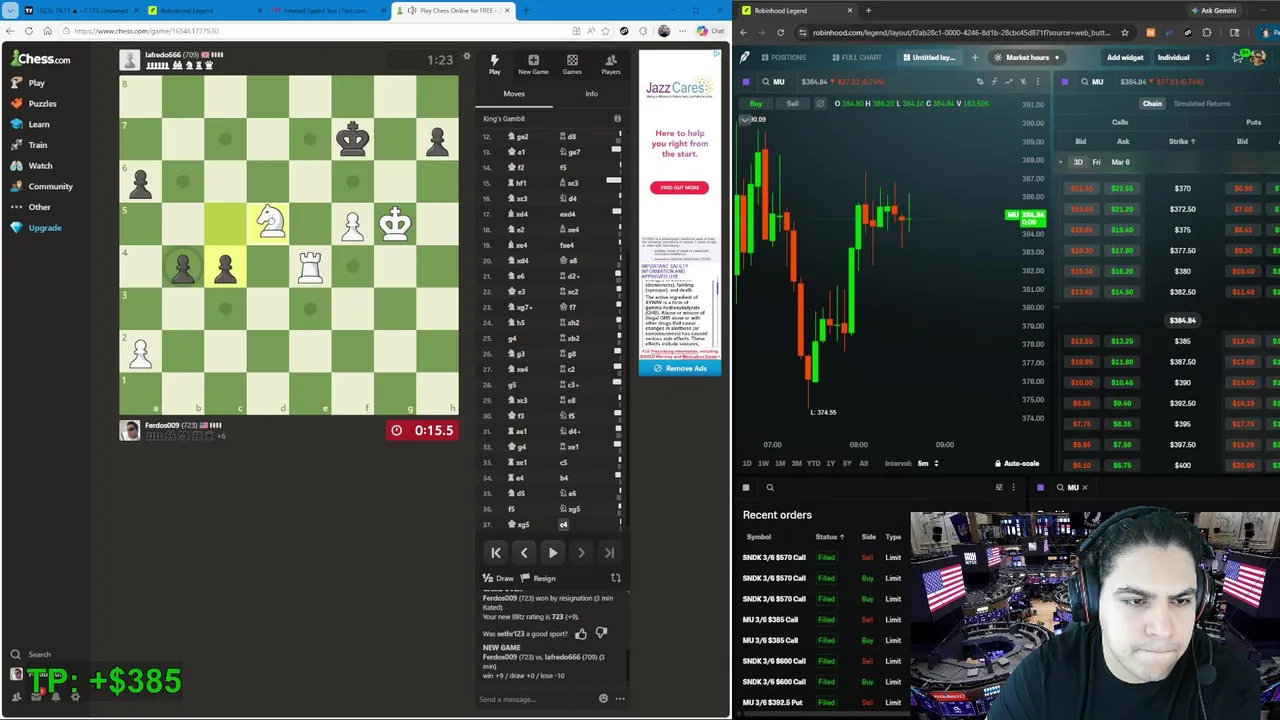This screenshot has height=720, width=1280.
Task: Switch to the Info tab
Action: click(591, 94)
